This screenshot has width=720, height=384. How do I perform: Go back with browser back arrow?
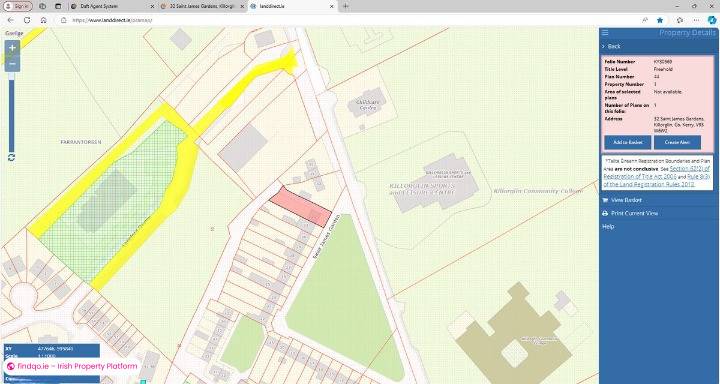pos(11,20)
